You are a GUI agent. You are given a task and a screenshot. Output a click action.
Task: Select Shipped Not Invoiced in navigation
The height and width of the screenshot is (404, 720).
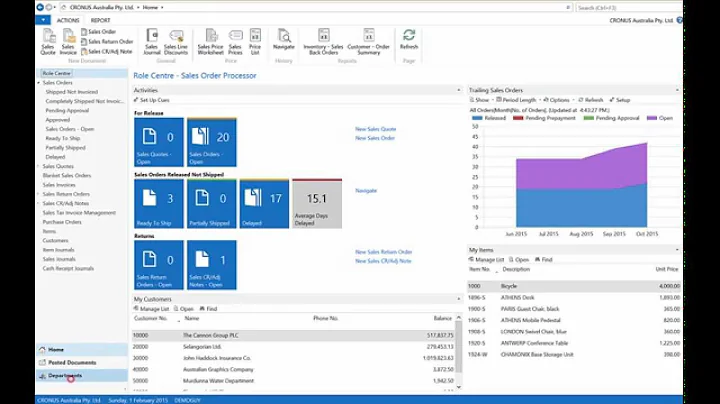pyautogui.click(x=72, y=92)
